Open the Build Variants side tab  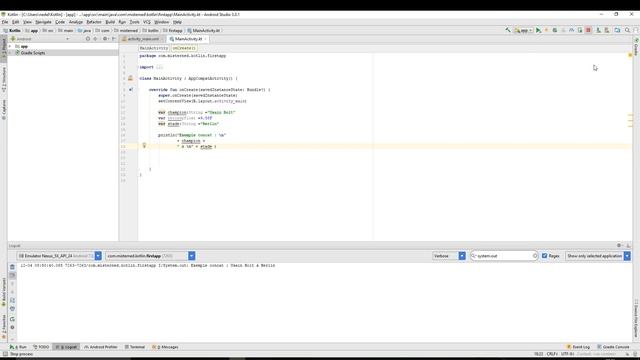click(4, 293)
